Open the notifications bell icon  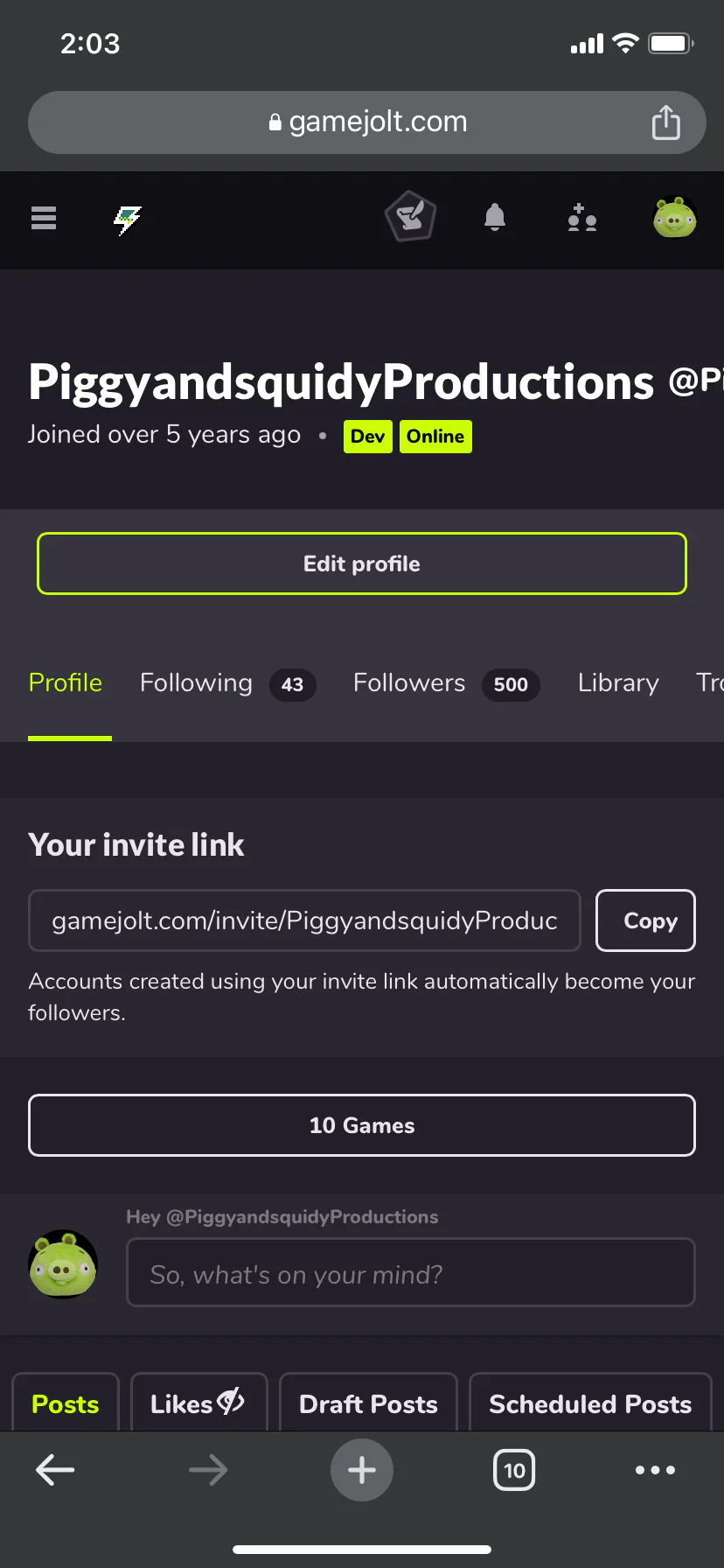click(495, 217)
